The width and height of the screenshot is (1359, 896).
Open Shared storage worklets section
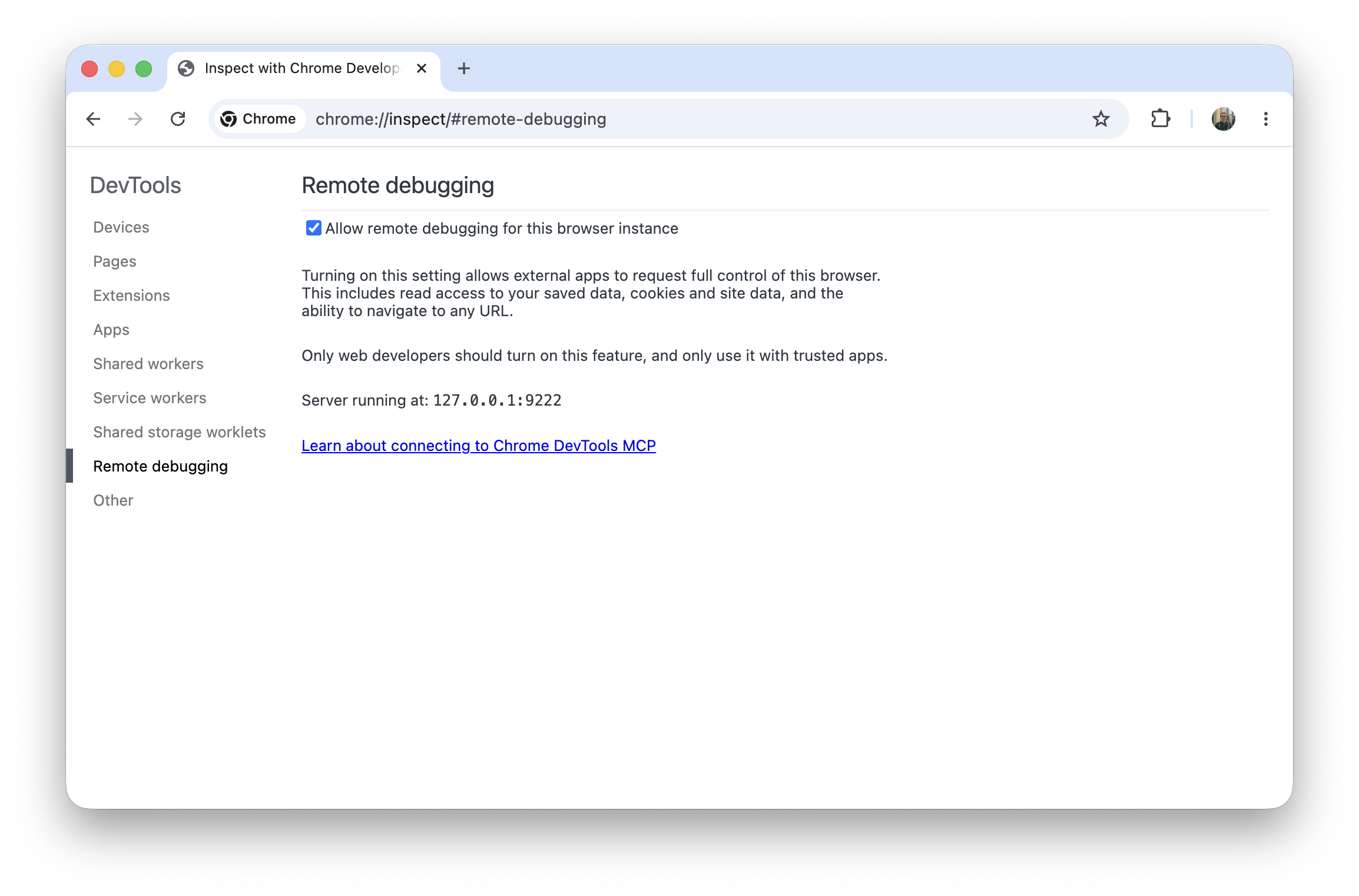tap(180, 432)
